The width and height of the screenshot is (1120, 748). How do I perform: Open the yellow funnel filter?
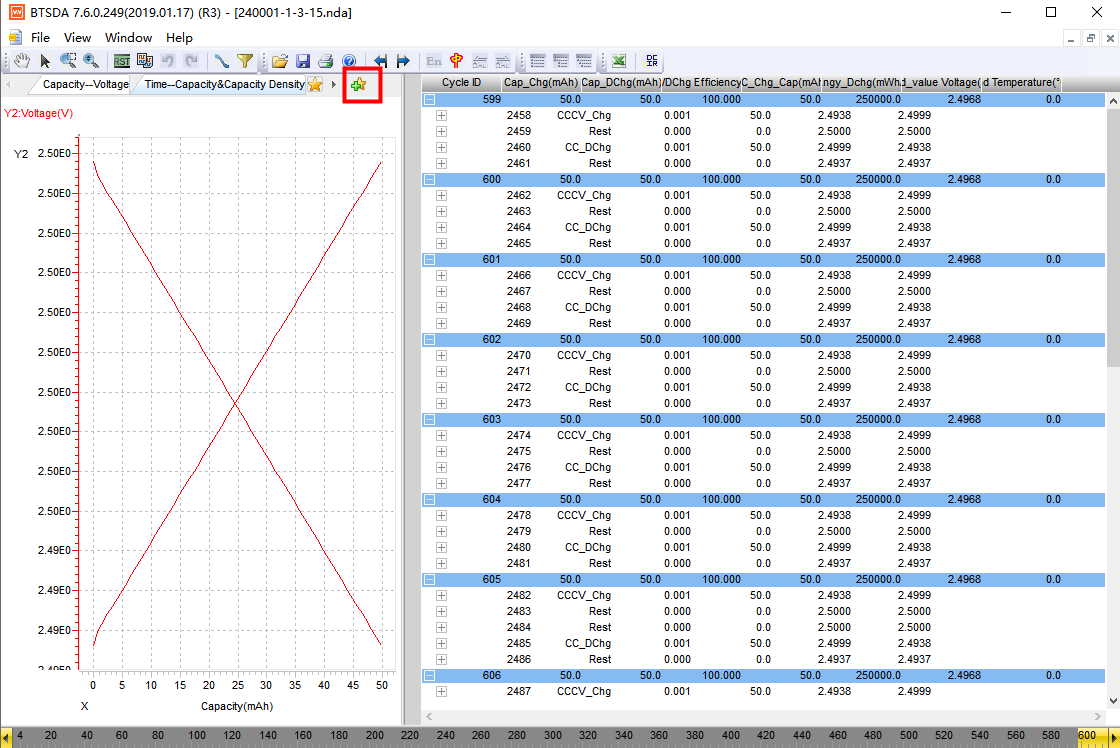point(245,61)
